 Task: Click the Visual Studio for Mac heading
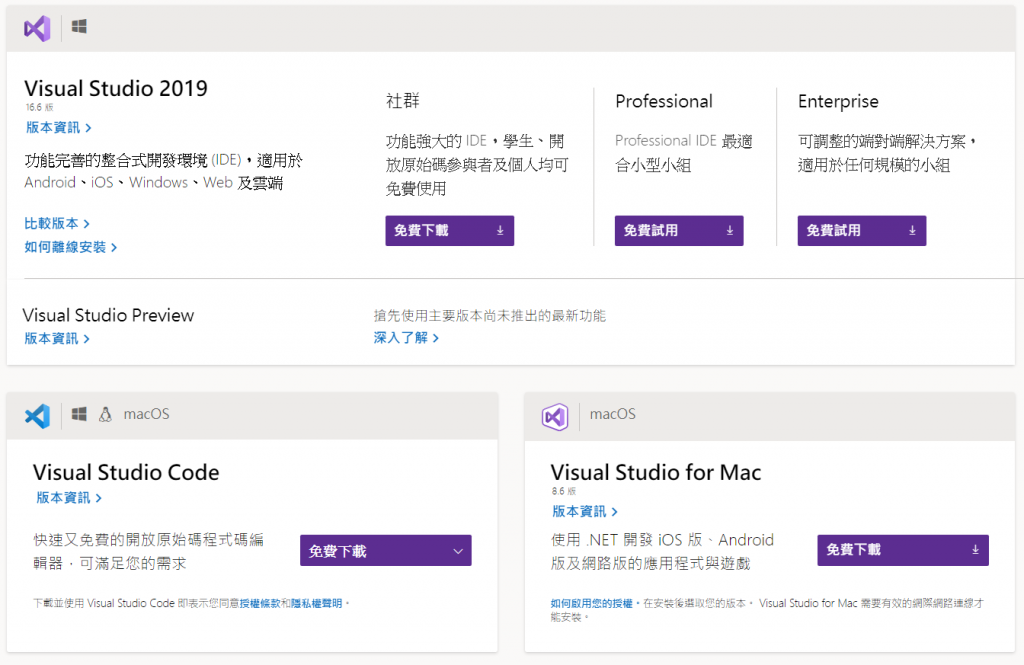[656, 472]
